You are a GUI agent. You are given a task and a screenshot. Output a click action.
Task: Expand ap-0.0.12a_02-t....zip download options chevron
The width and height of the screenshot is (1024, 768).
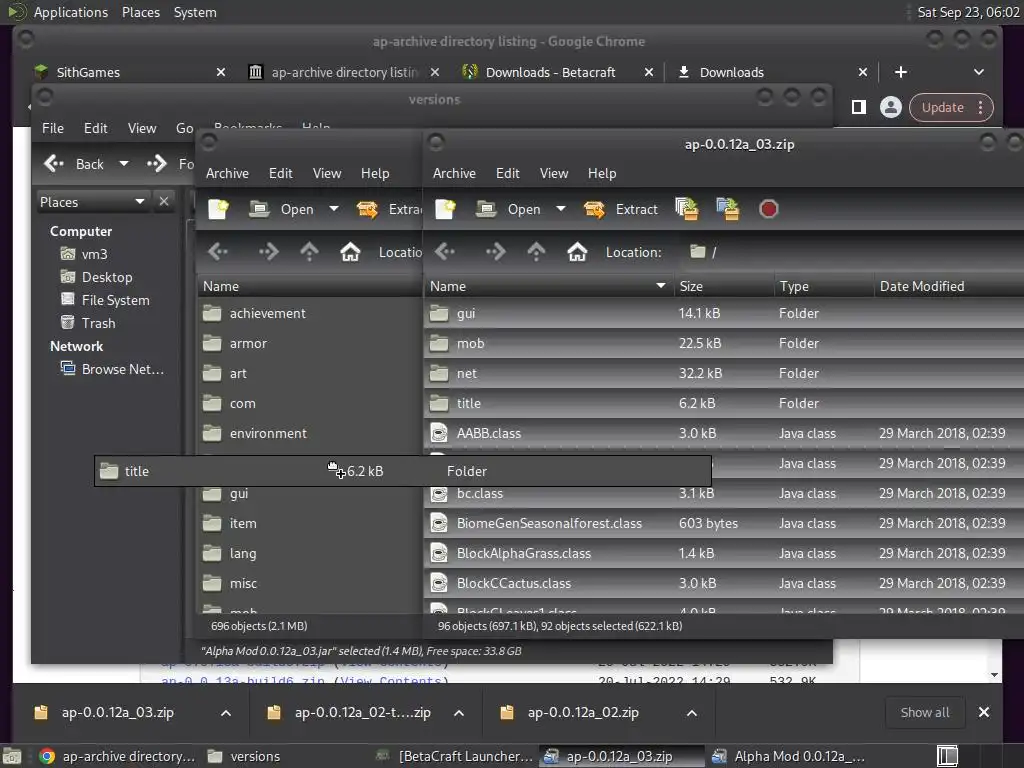point(459,712)
